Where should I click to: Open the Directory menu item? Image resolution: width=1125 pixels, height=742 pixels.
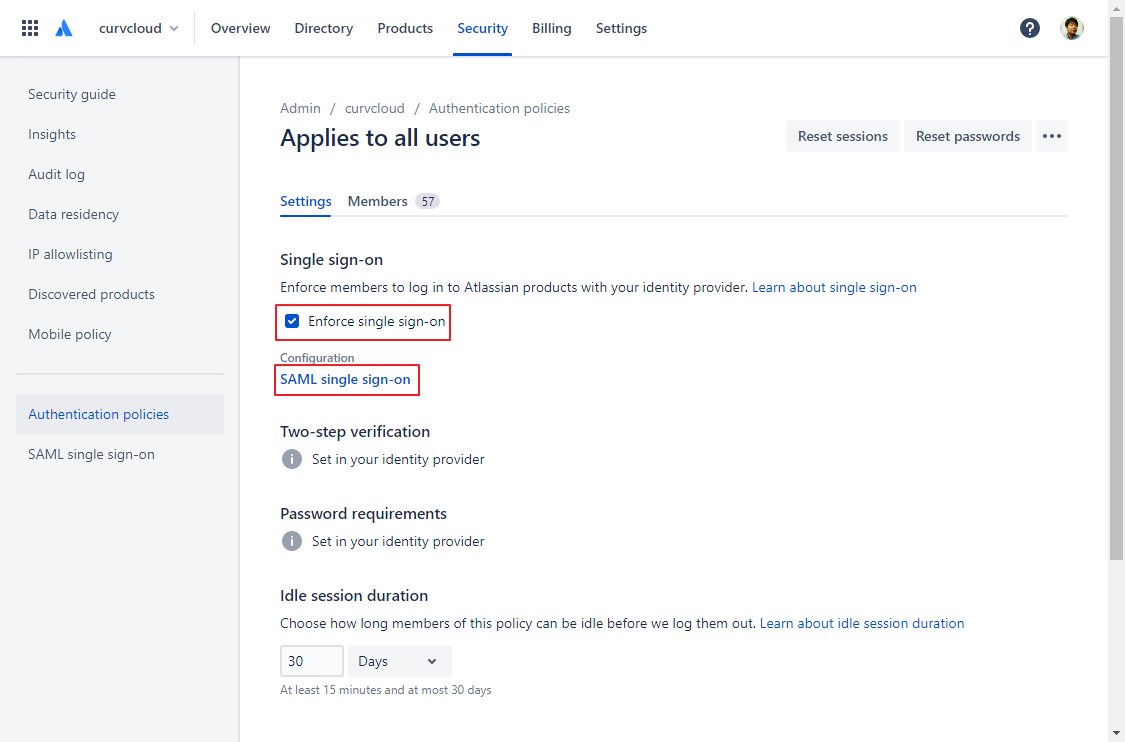pos(324,28)
